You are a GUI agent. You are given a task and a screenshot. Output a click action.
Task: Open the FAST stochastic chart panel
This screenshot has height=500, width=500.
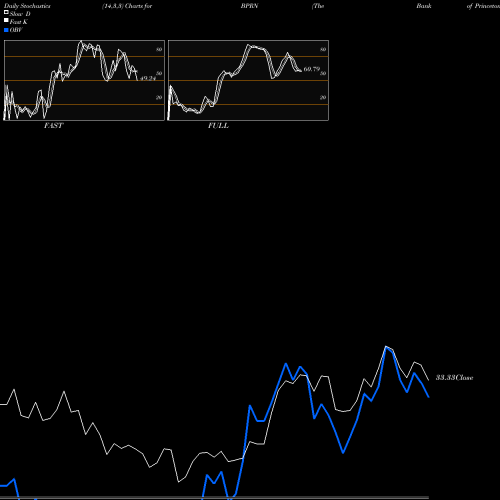click(84, 80)
